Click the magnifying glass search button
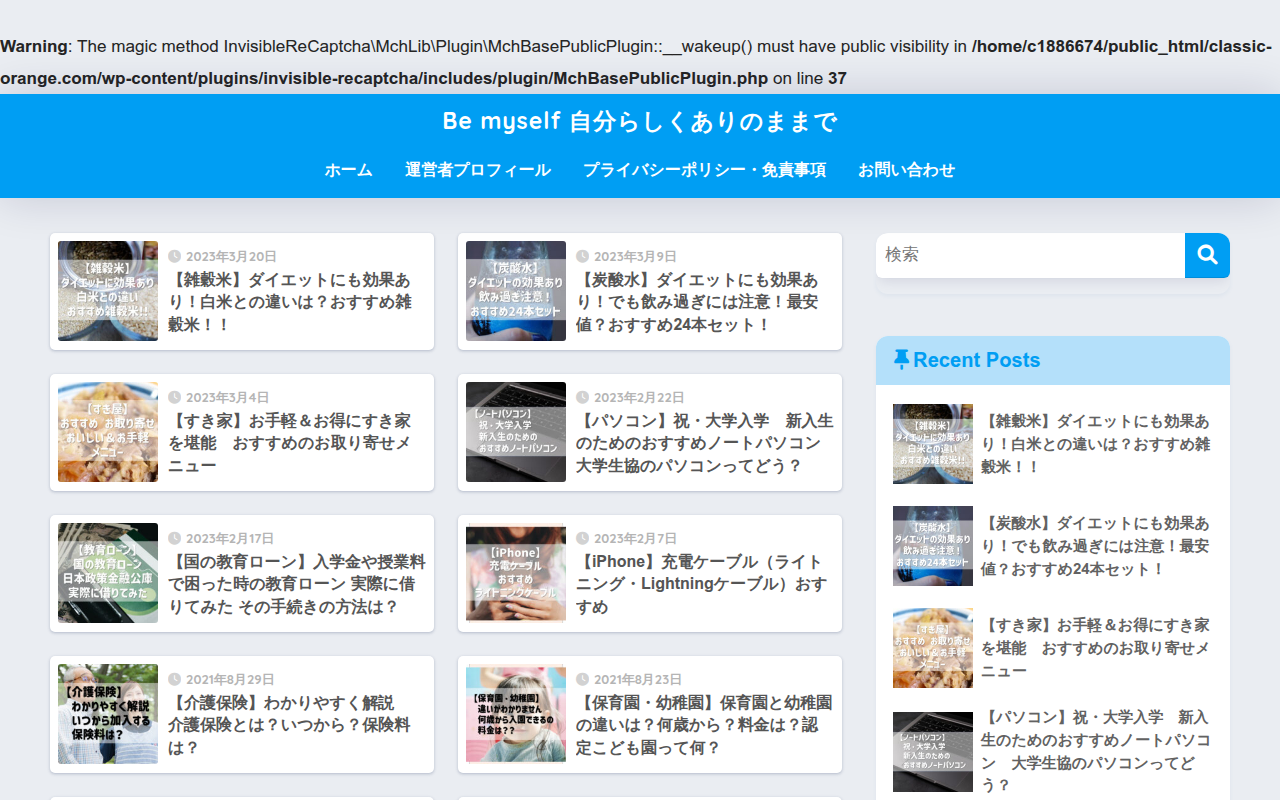This screenshot has width=1280, height=800. point(1207,255)
